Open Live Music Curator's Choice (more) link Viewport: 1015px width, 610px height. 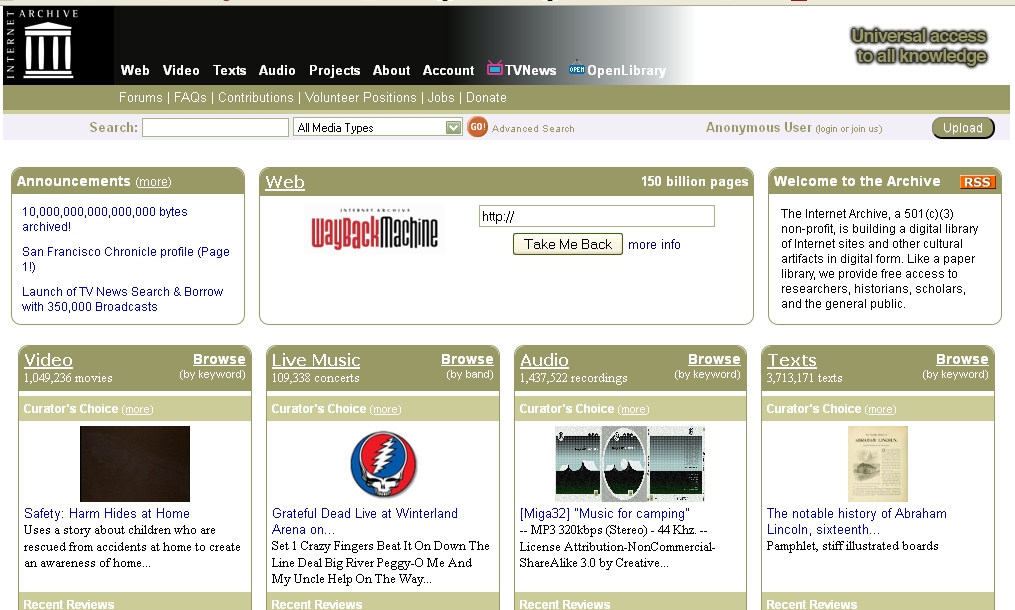[x=385, y=409]
